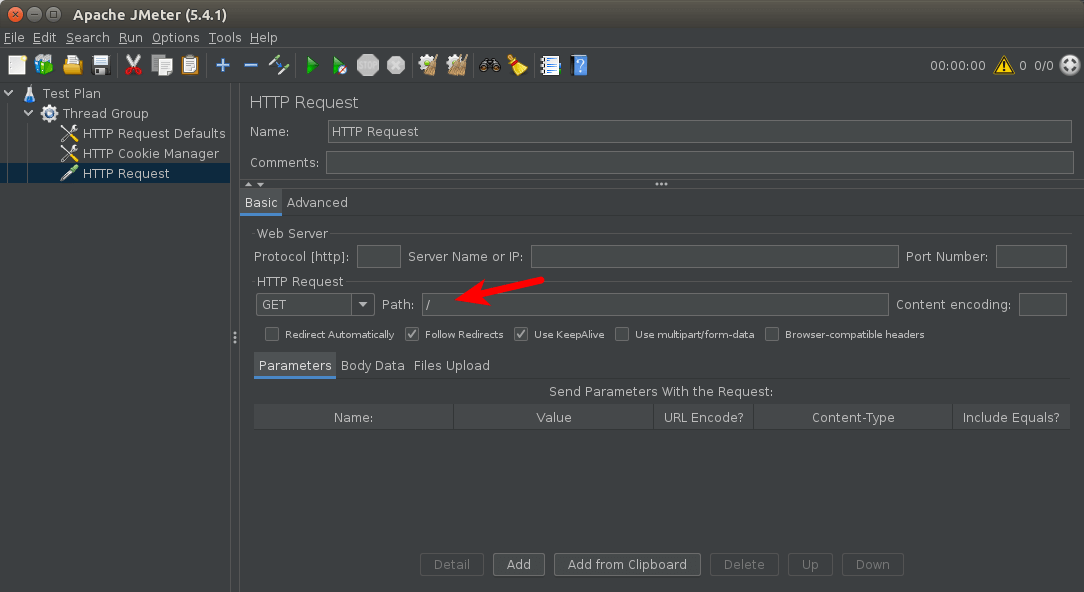Collapse the Test Plan tree node
The height and width of the screenshot is (592, 1084).
[9, 93]
